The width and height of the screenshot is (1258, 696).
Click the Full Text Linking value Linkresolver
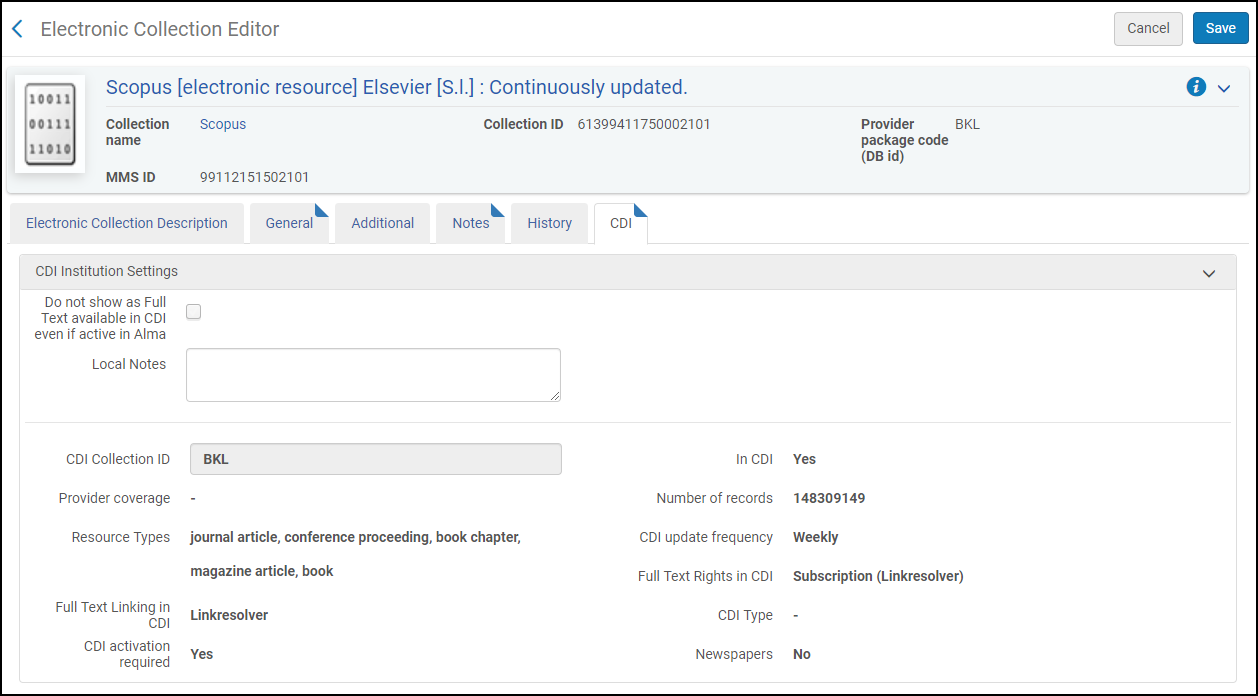[229, 615]
